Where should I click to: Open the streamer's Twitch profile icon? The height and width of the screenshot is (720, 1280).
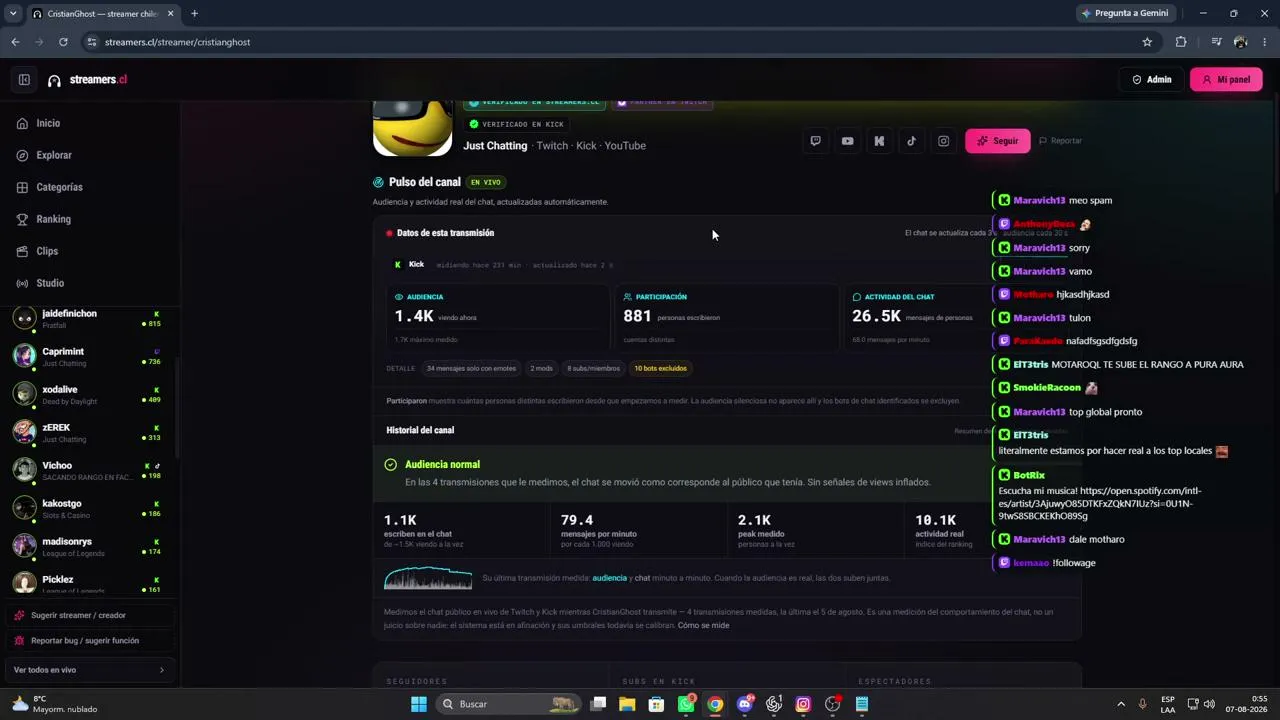(816, 141)
